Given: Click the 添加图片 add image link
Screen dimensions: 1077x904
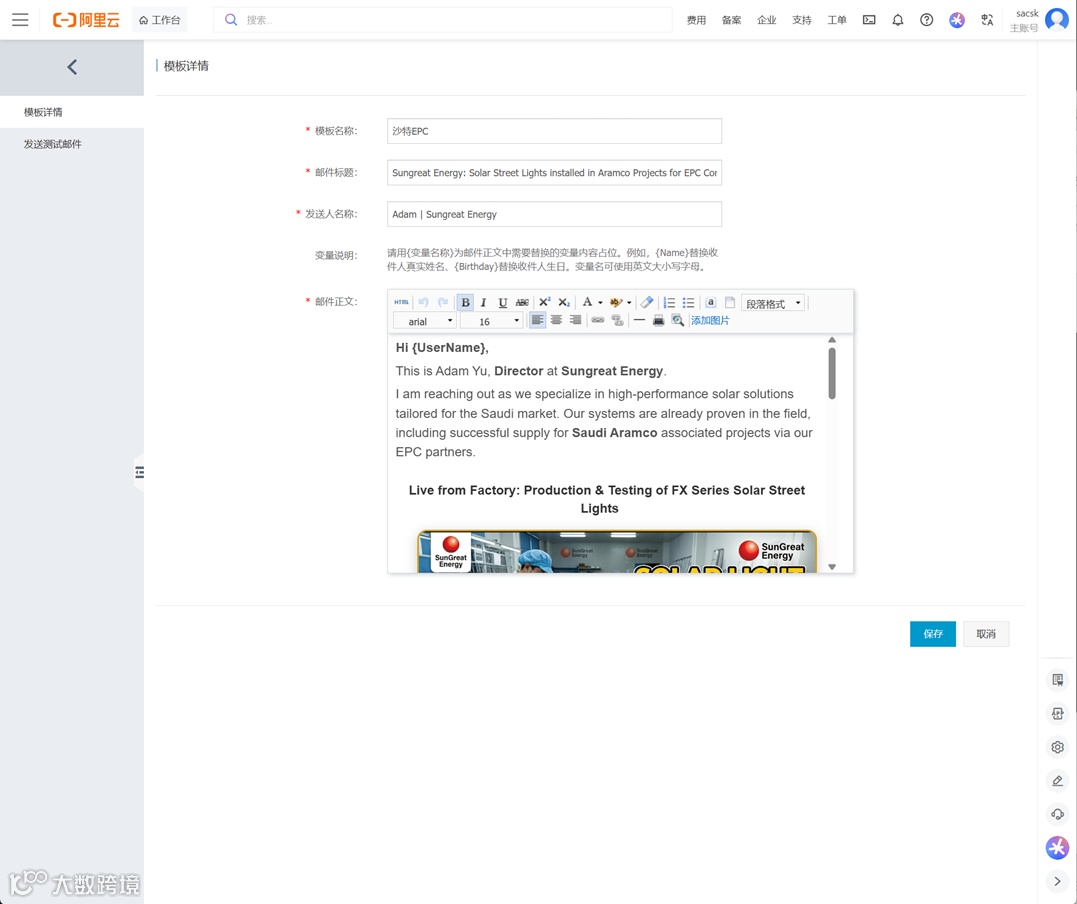Looking at the screenshot, I should click(710, 320).
